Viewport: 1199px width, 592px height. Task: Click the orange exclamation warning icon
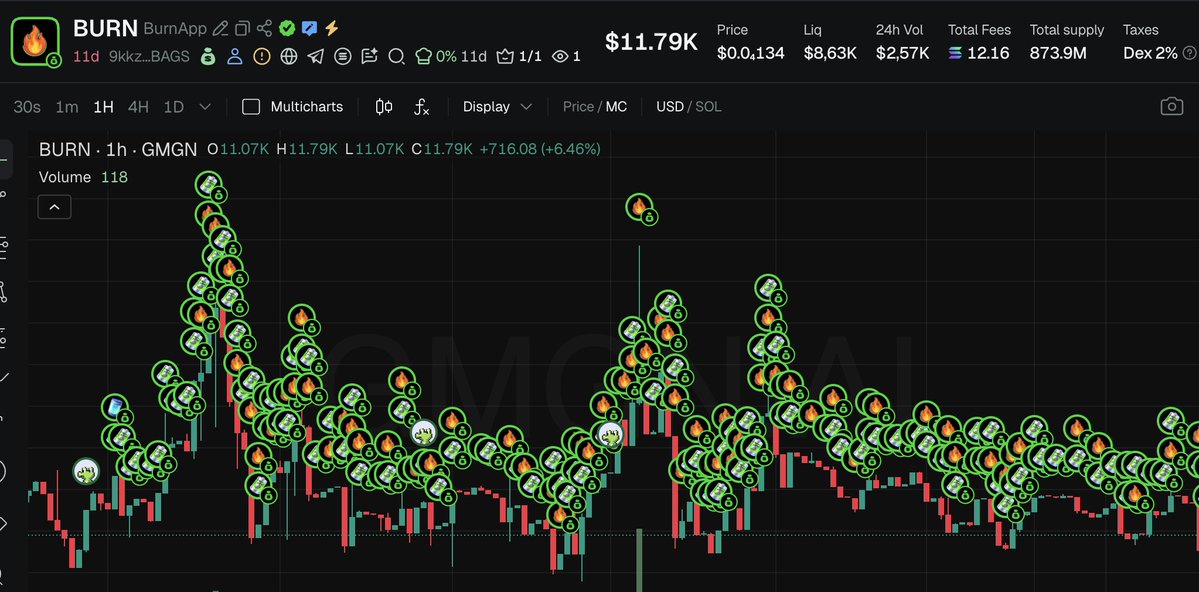coord(262,57)
